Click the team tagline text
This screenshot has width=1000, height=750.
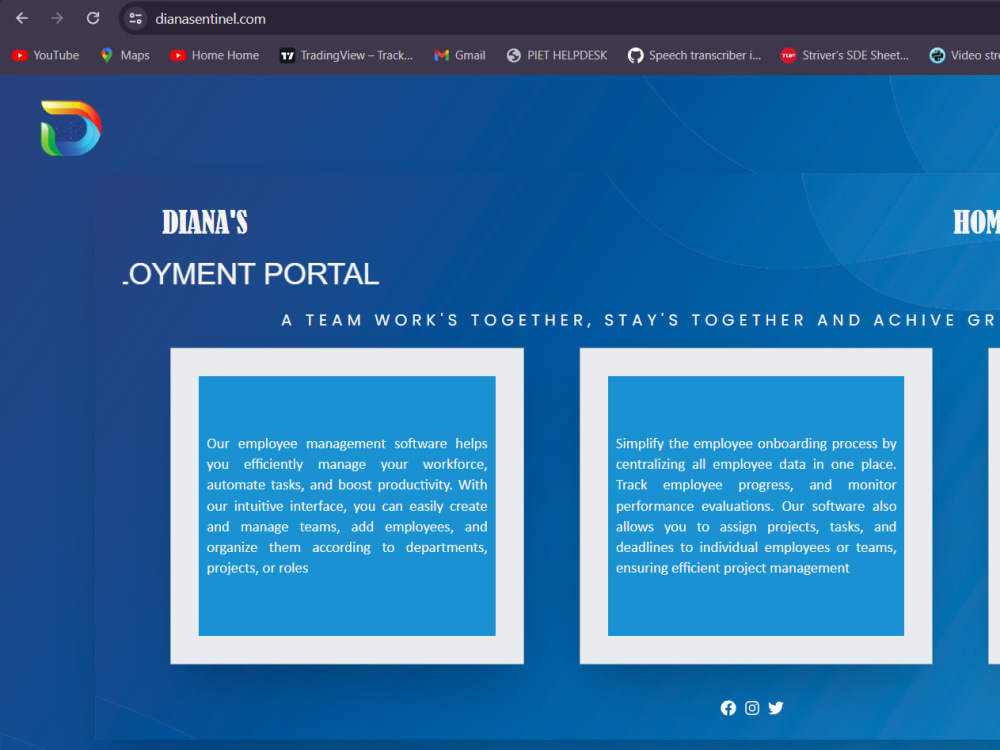(640, 320)
